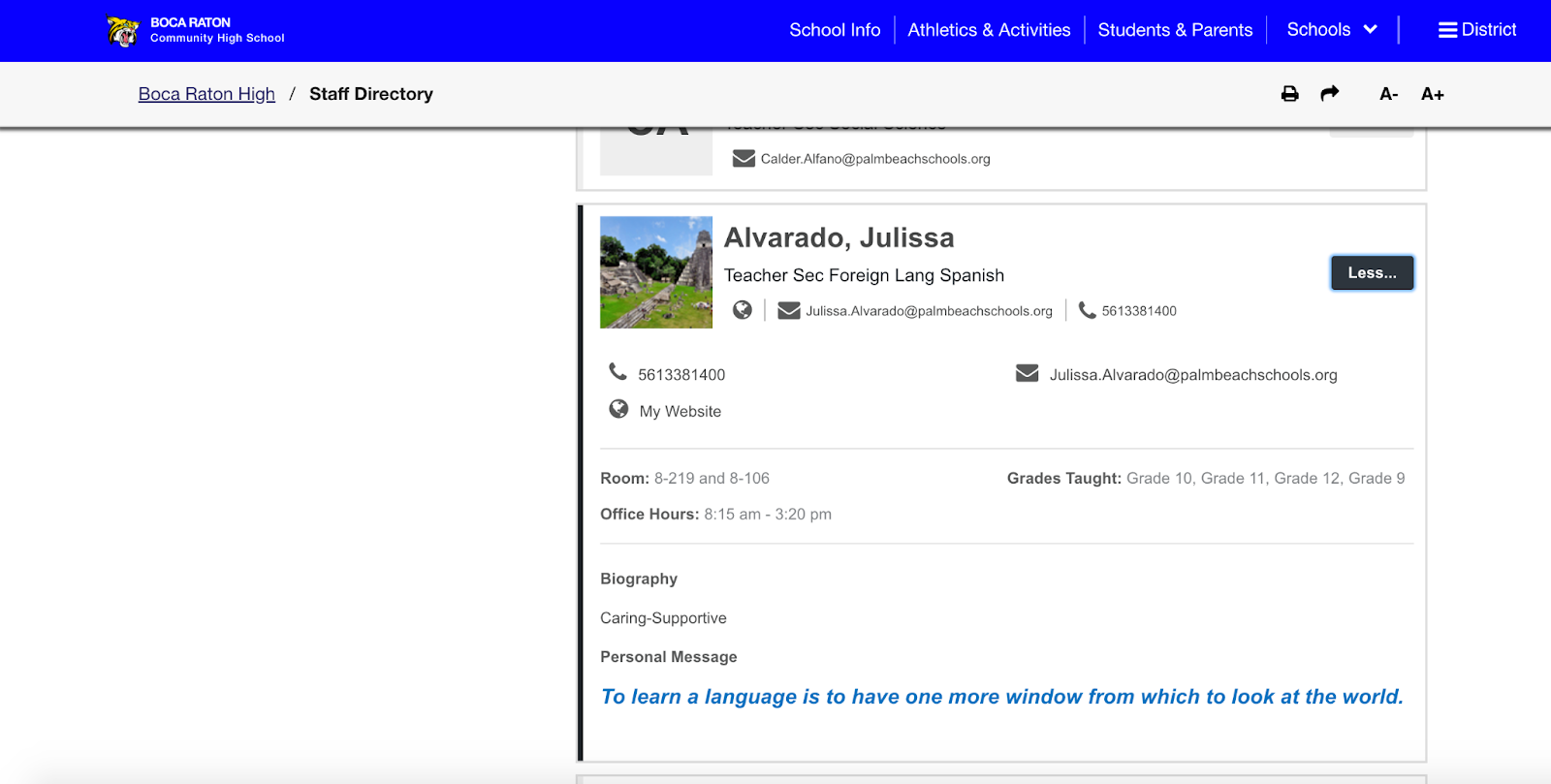
Task: Click envelope icon in expanded details section
Action: coord(1027,373)
